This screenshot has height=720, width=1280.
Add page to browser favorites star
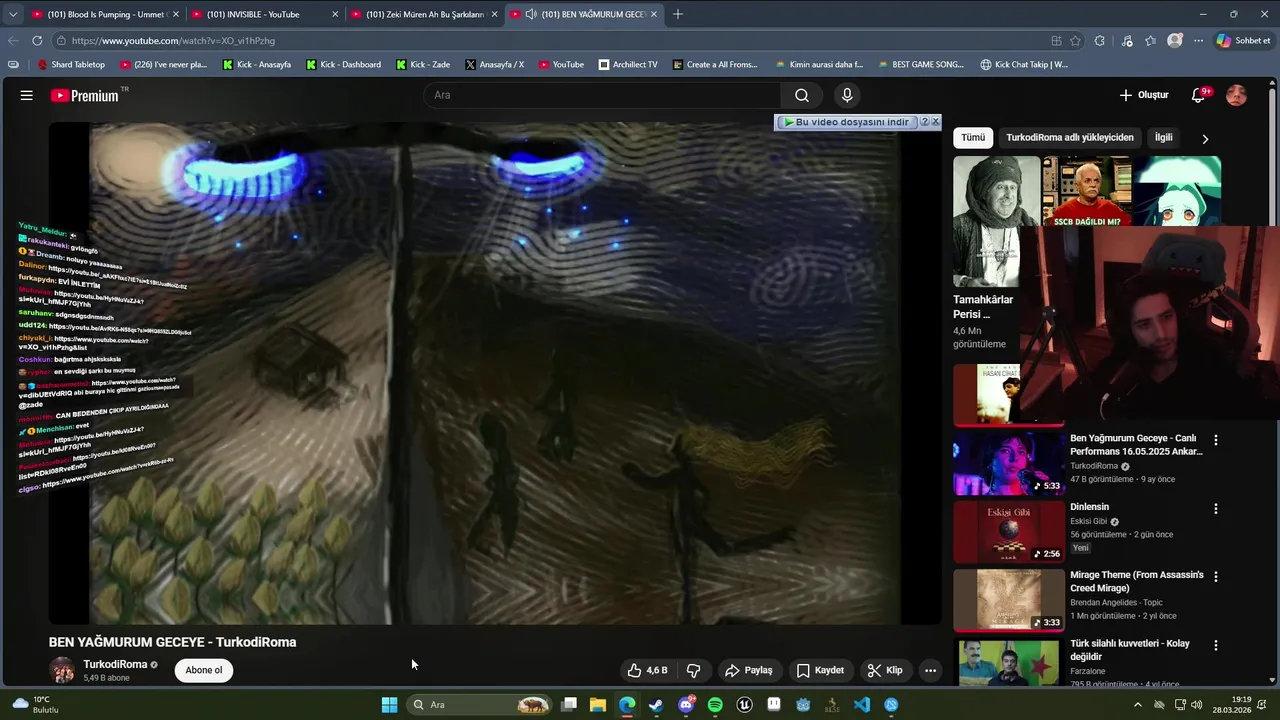pos(1075,41)
